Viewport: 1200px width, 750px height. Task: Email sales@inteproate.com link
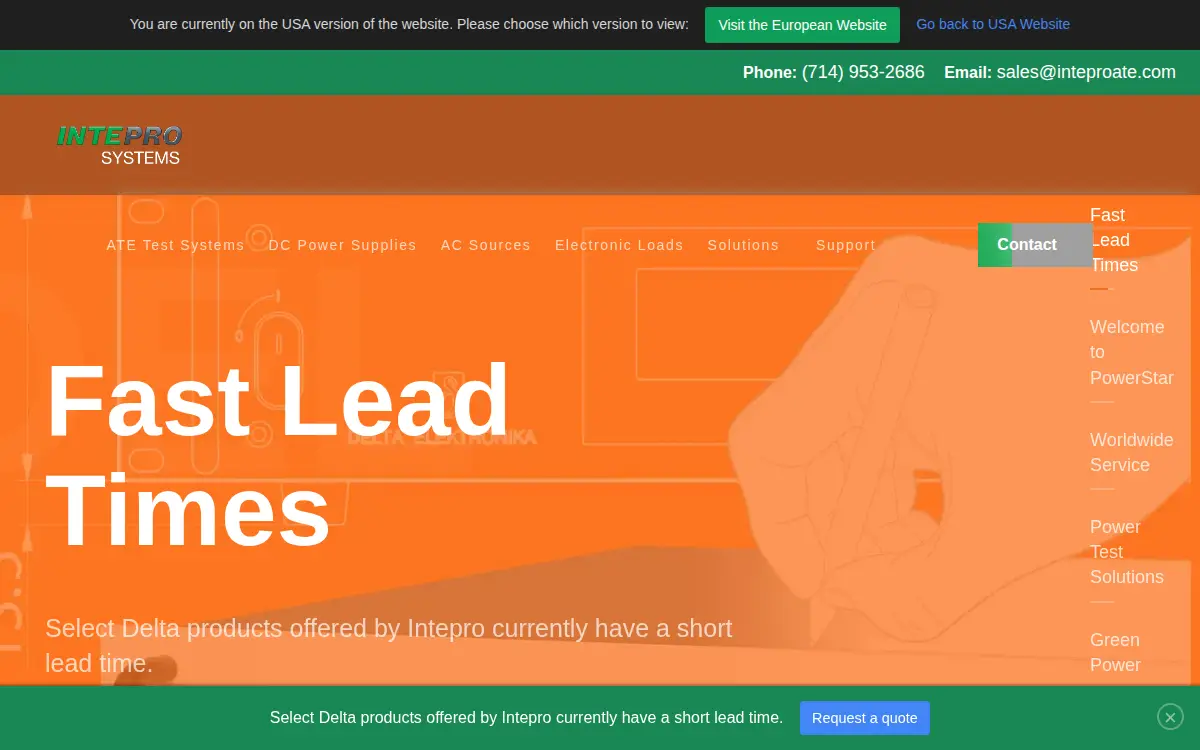pyautogui.click(x=1086, y=72)
